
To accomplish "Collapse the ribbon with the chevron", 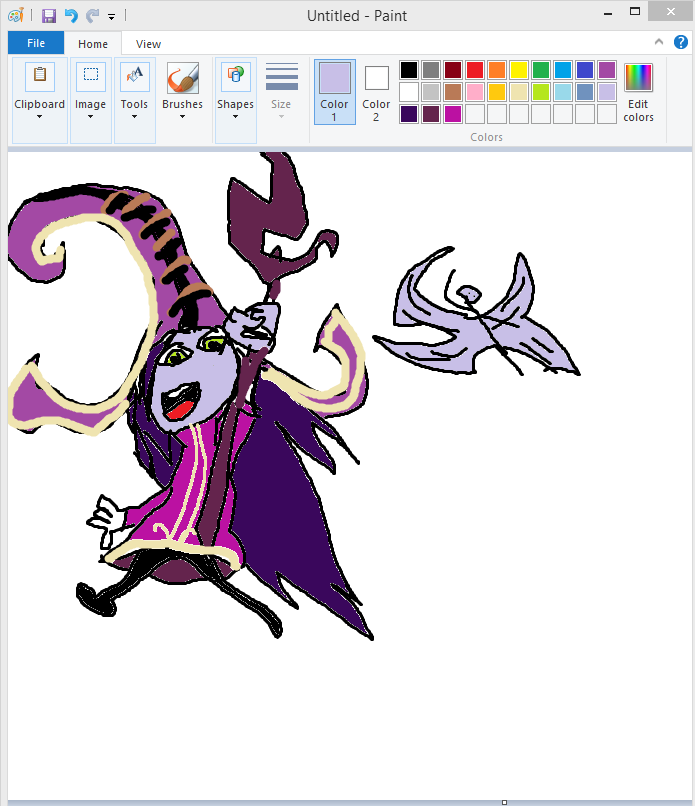I will (659, 42).
